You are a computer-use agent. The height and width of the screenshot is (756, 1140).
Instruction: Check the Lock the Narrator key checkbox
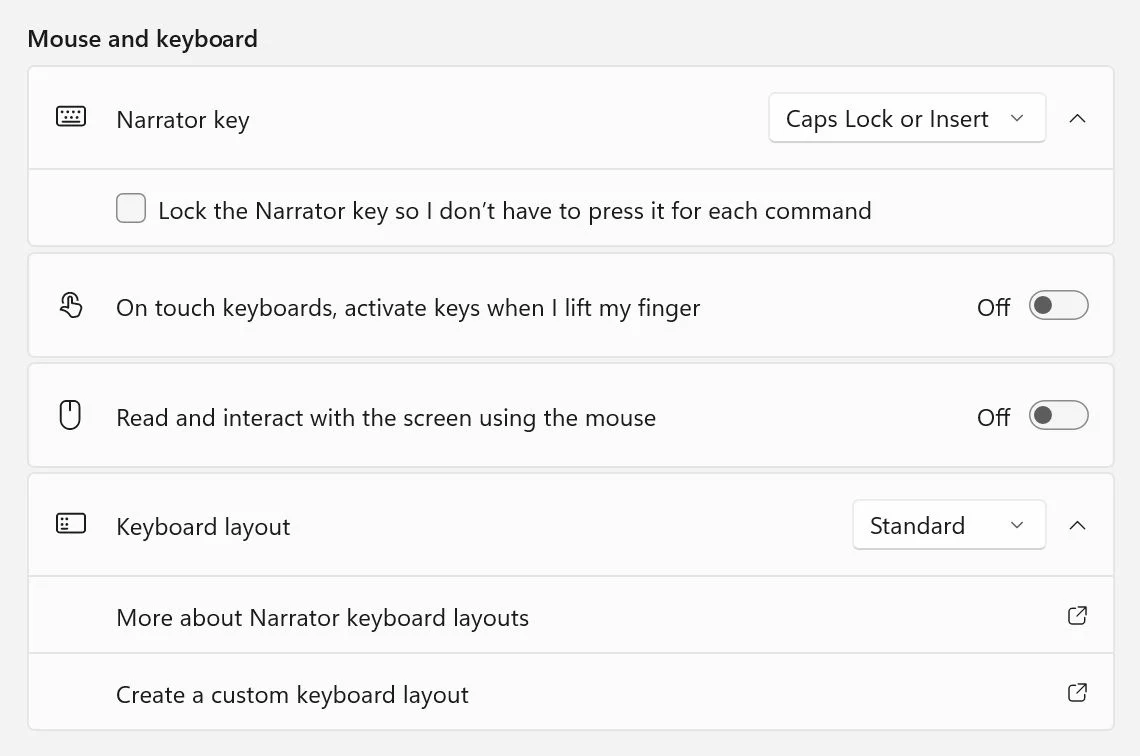pyautogui.click(x=131, y=209)
